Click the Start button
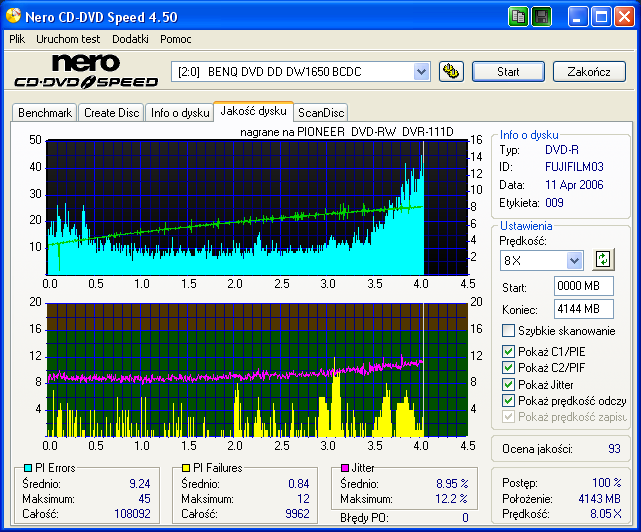641x532 pixels. (x=508, y=72)
